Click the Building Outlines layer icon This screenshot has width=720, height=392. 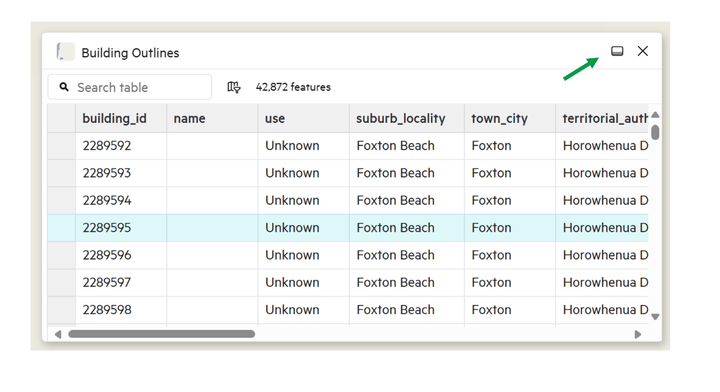click(65, 51)
